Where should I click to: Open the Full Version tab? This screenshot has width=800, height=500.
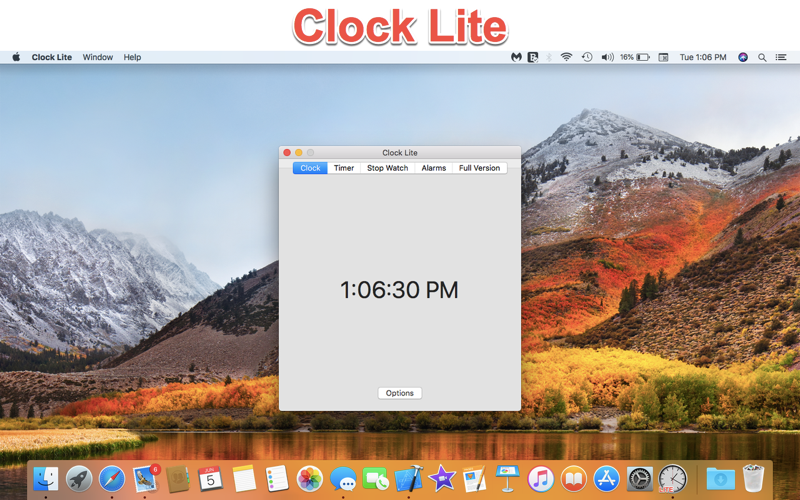pos(480,168)
